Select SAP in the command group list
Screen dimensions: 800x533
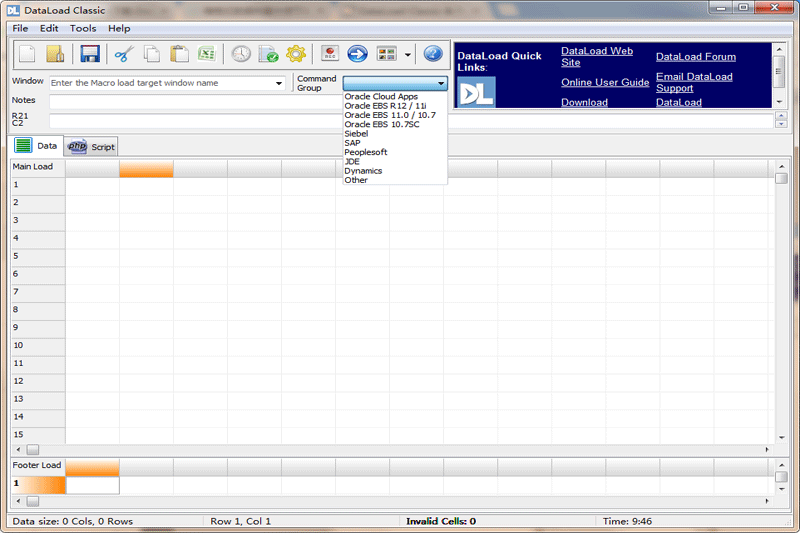coord(352,143)
